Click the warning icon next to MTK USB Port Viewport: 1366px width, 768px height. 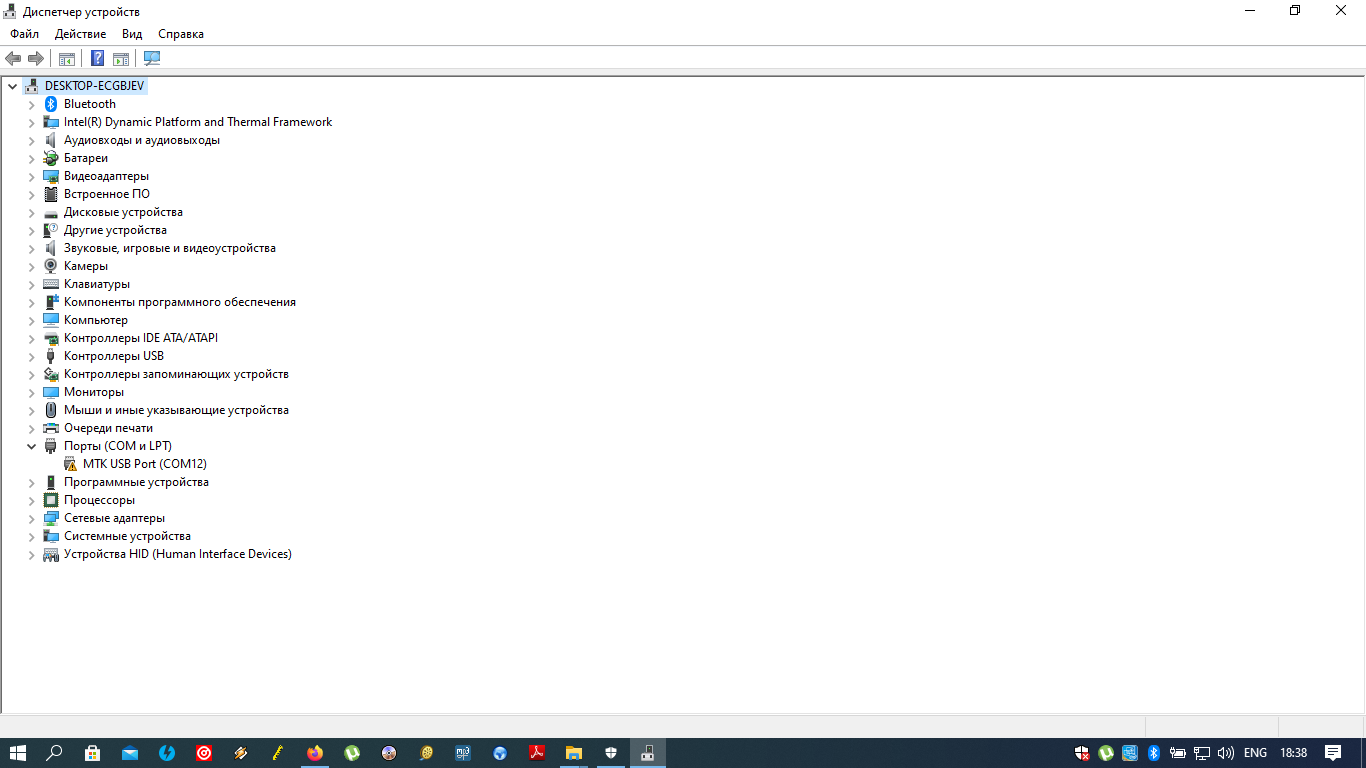[x=70, y=464]
